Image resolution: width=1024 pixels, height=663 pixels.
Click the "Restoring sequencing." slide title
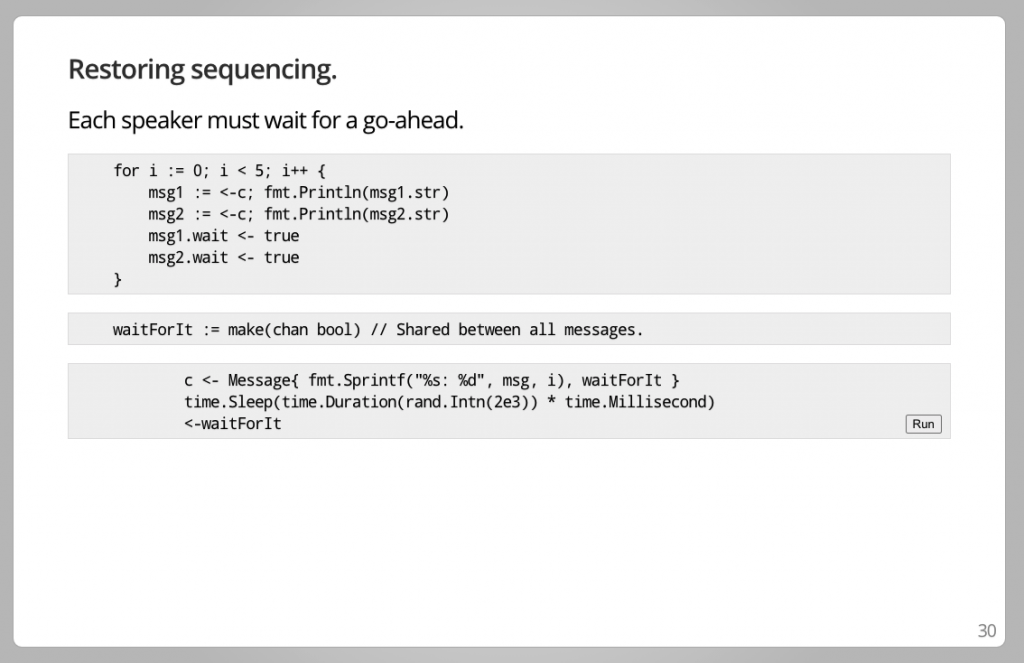(x=202, y=70)
